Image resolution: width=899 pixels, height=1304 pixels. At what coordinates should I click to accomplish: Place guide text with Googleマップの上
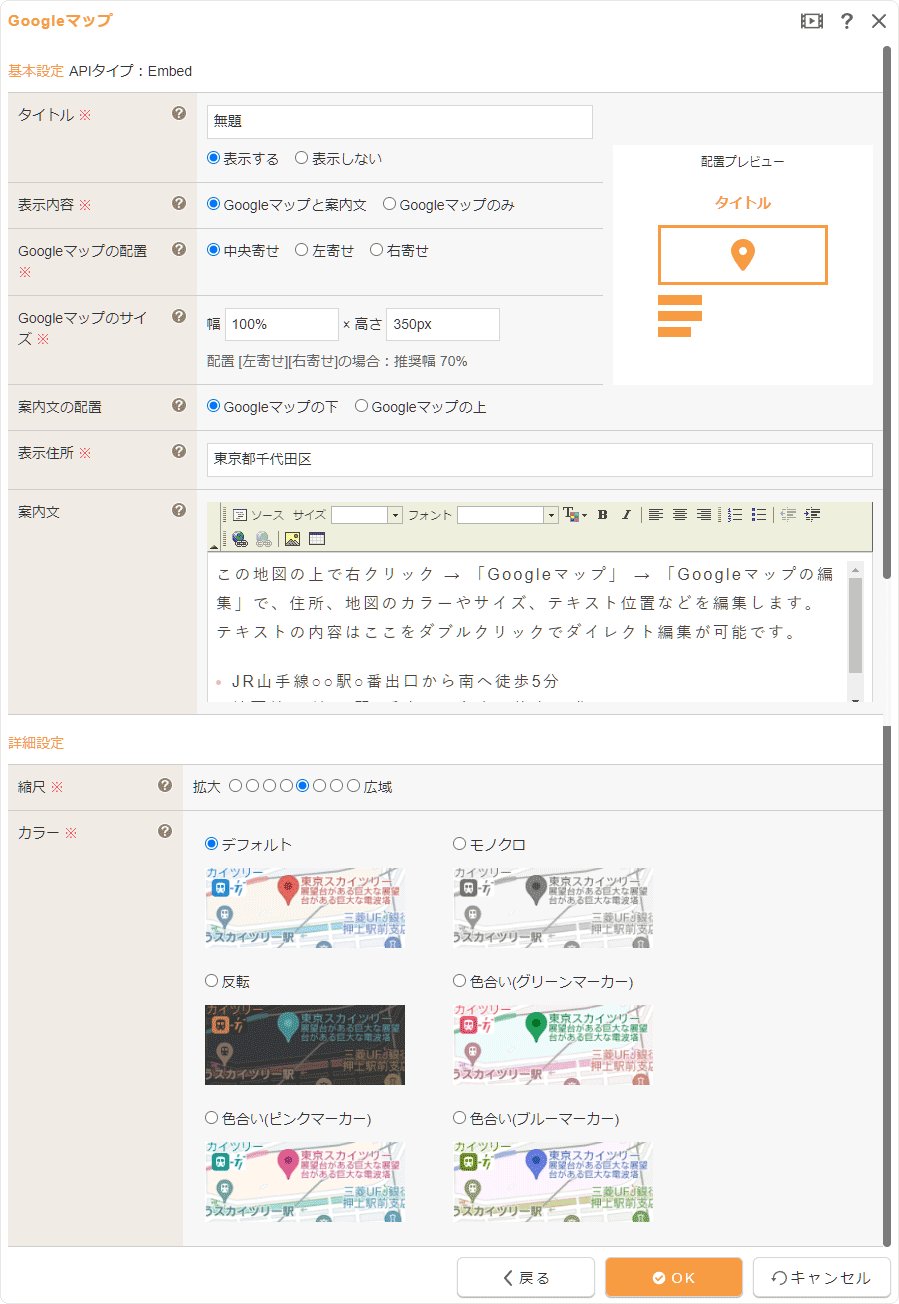coord(361,406)
